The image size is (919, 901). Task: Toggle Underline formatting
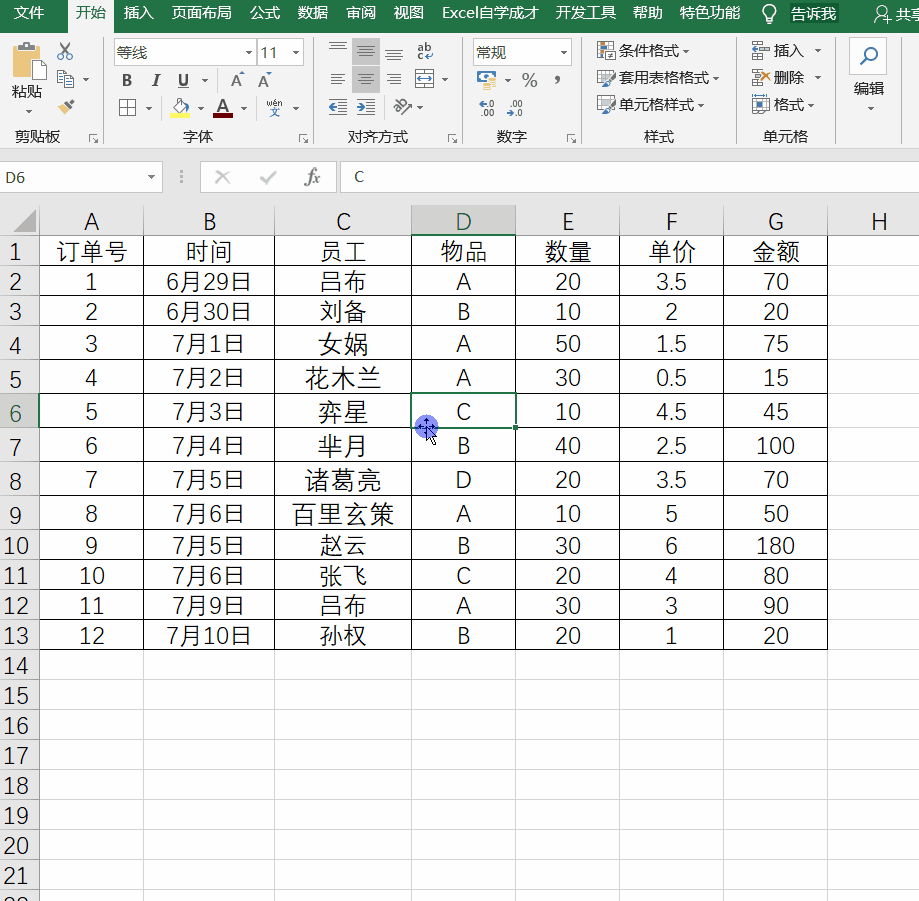[183, 80]
